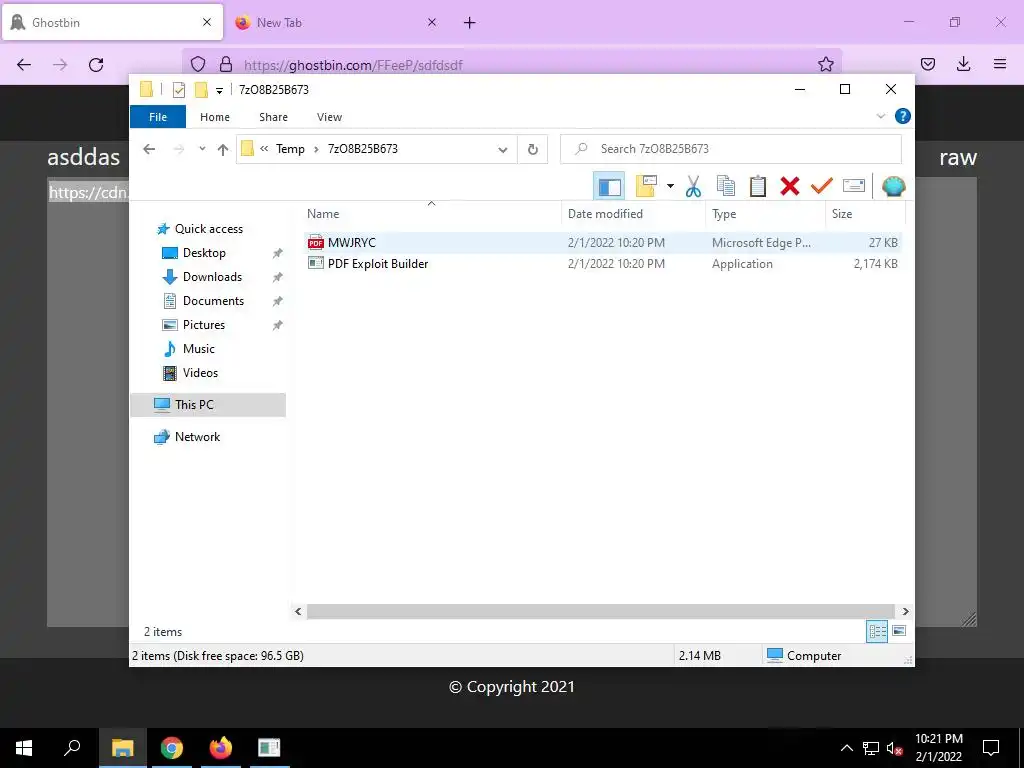The image size is (1024, 768).
Task: Click the preview pane toolbar icon
Action: tap(609, 186)
